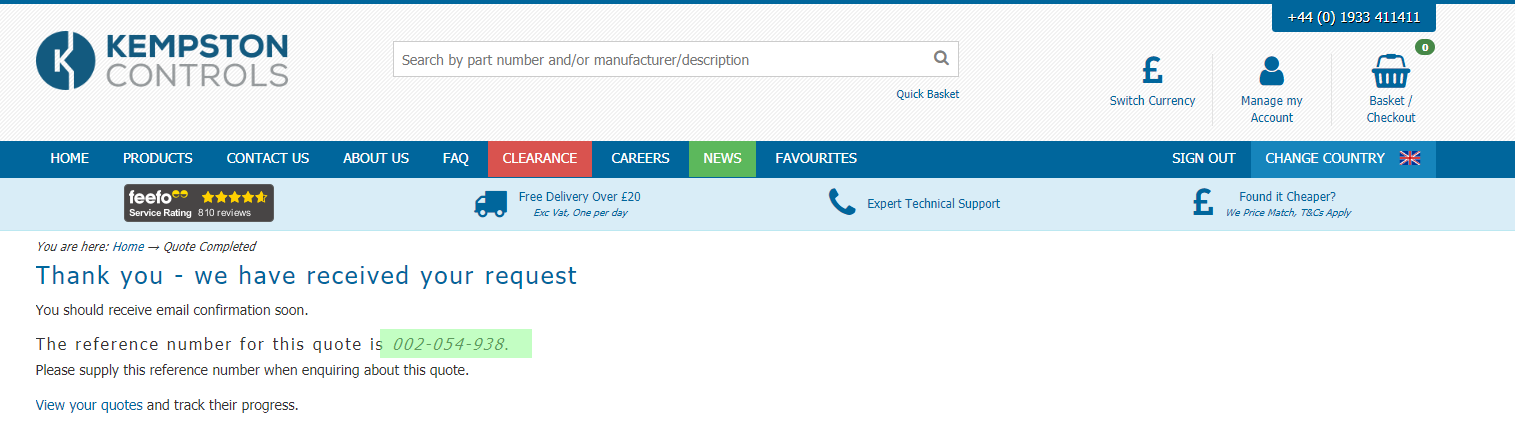
Task: Open Manage my Account text link
Action: click(1272, 109)
